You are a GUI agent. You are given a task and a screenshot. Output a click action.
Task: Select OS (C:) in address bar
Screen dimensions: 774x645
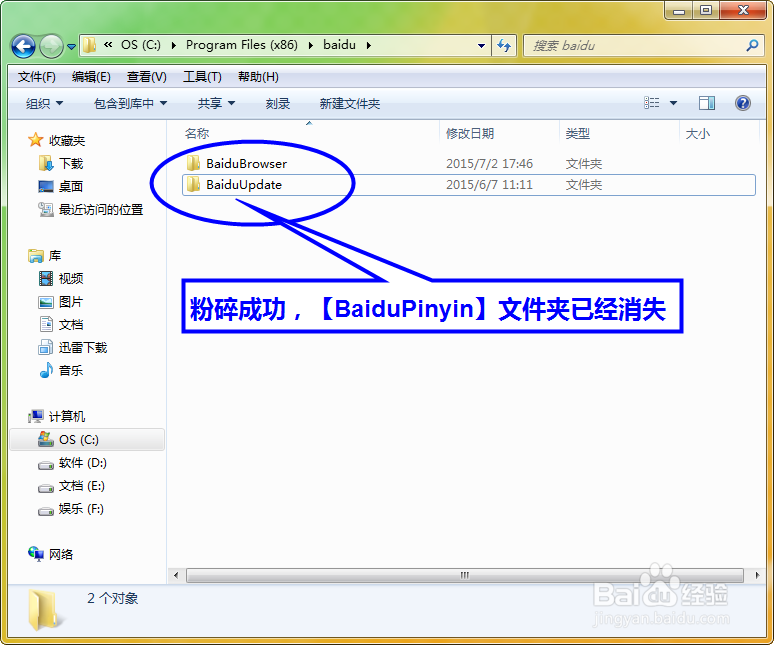[141, 45]
